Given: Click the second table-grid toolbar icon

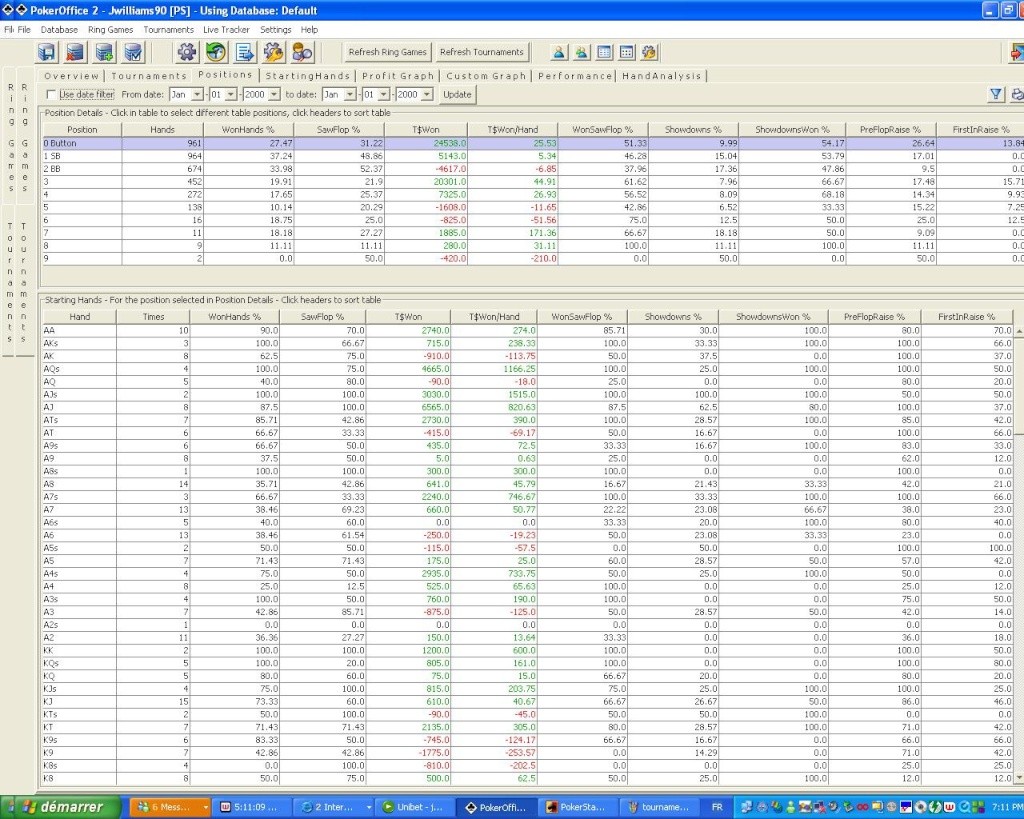Looking at the screenshot, I should pyautogui.click(x=626, y=52).
